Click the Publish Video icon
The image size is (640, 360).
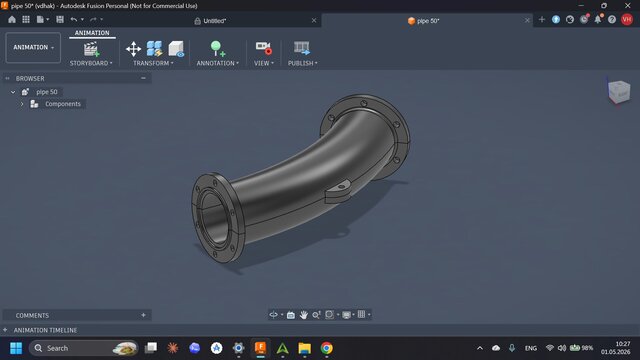[302, 48]
